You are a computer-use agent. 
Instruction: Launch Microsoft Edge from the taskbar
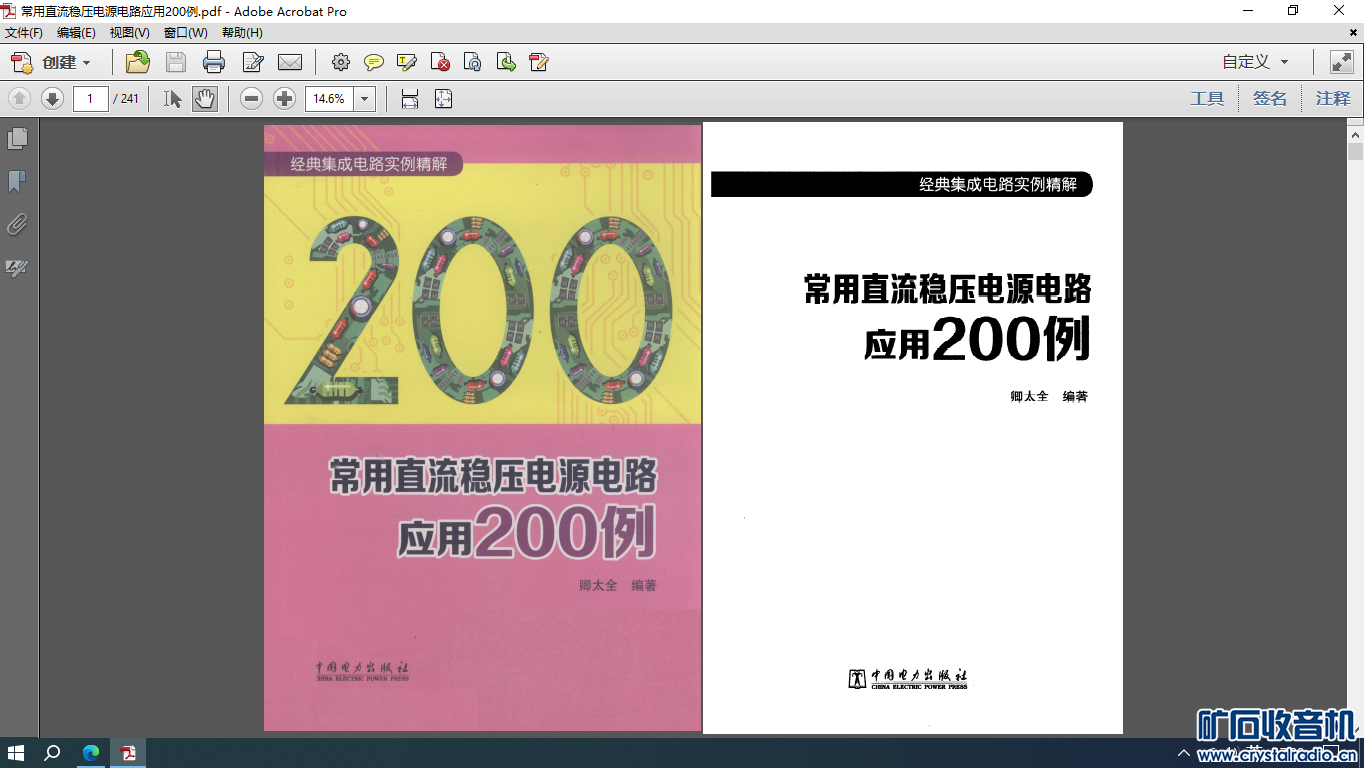click(91, 753)
